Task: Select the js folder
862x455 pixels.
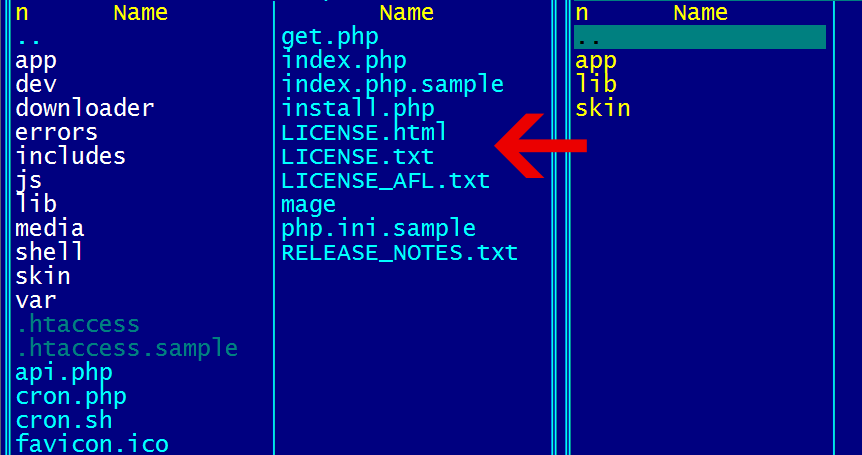Action: pyautogui.click(x=29, y=180)
